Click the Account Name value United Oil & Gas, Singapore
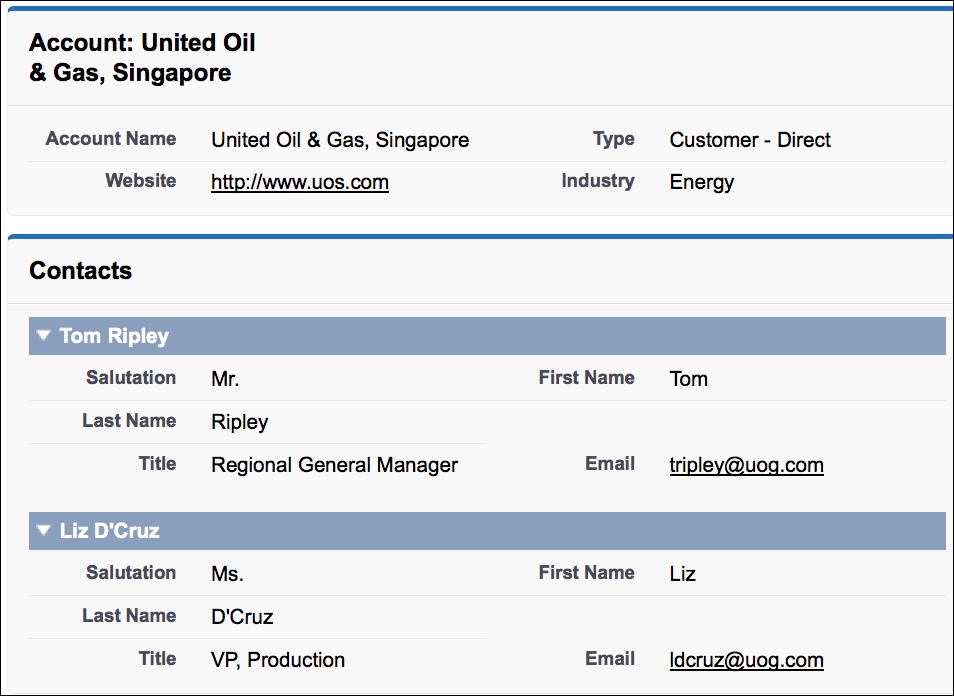Viewport: 954px width, 696px height. (340, 140)
